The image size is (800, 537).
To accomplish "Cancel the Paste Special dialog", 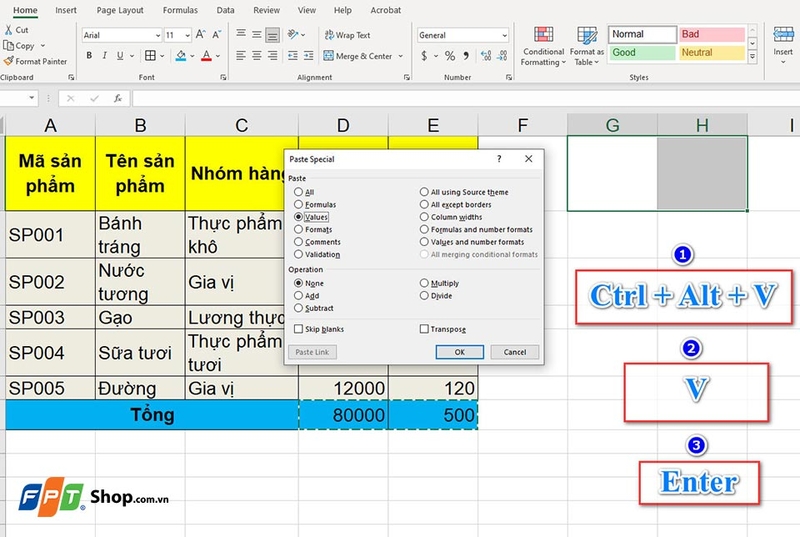I will [515, 352].
